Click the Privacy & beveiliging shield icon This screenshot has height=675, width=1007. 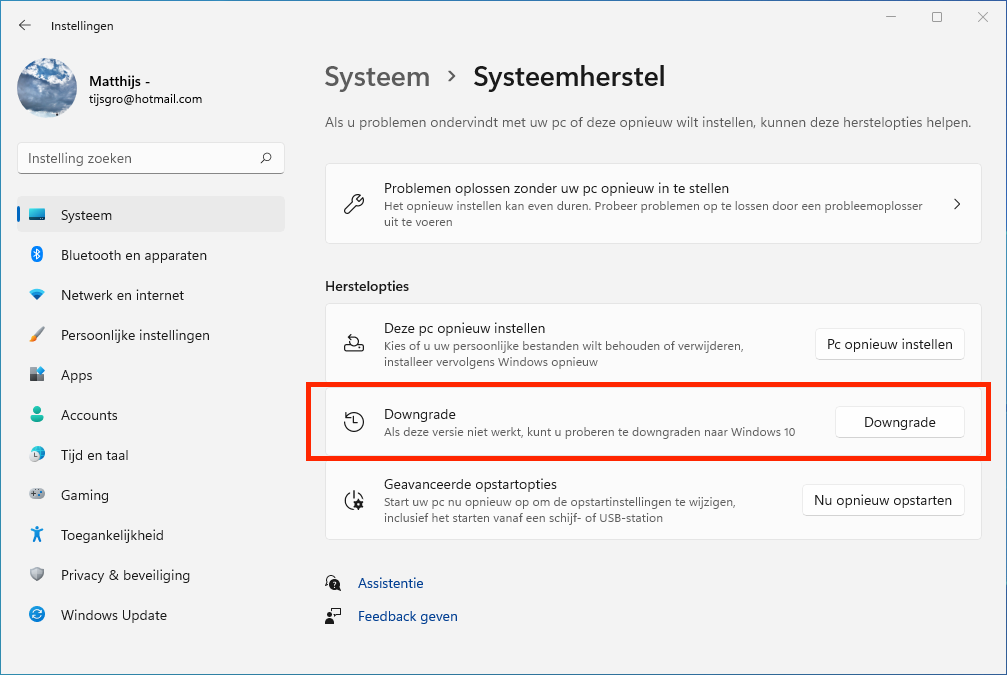pos(37,575)
